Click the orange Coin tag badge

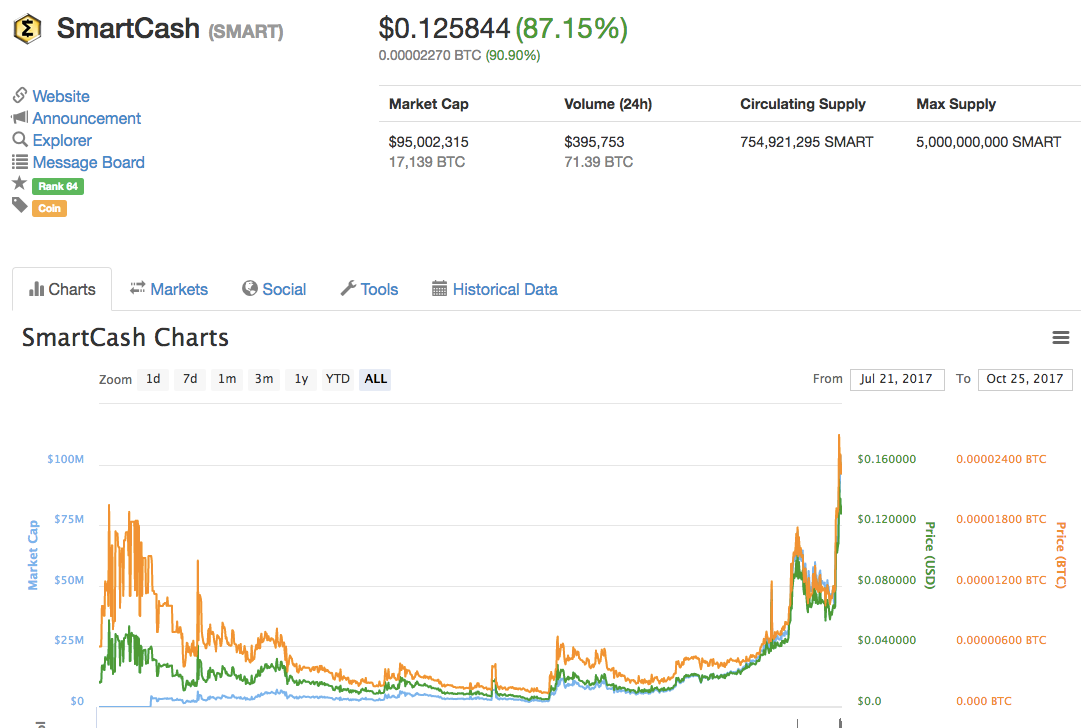point(50,208)
